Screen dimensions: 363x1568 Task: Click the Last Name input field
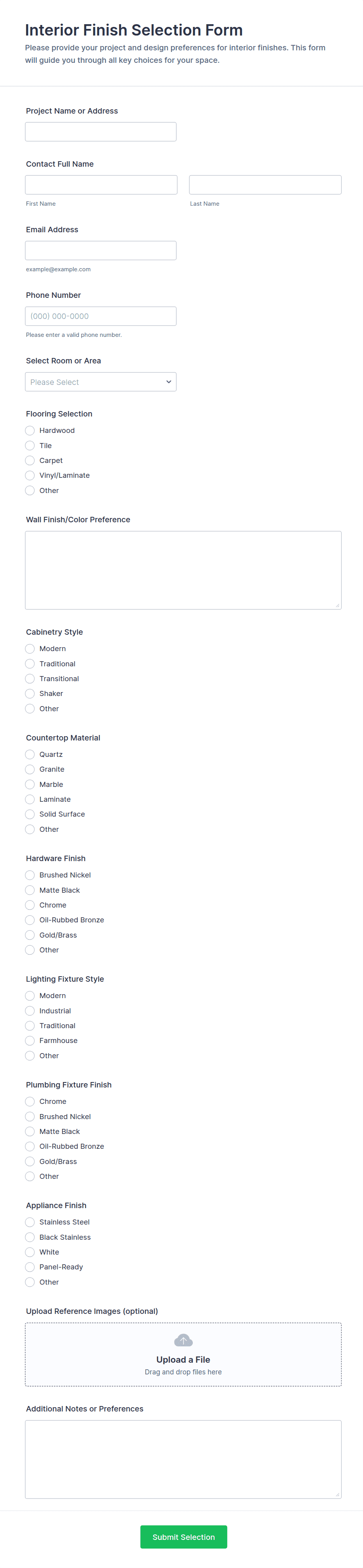point(265,184)
